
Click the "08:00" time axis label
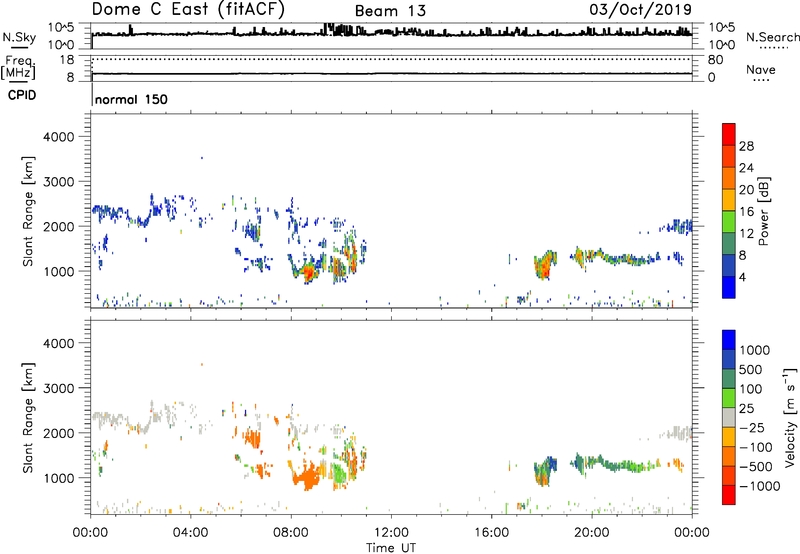point(290,533)
